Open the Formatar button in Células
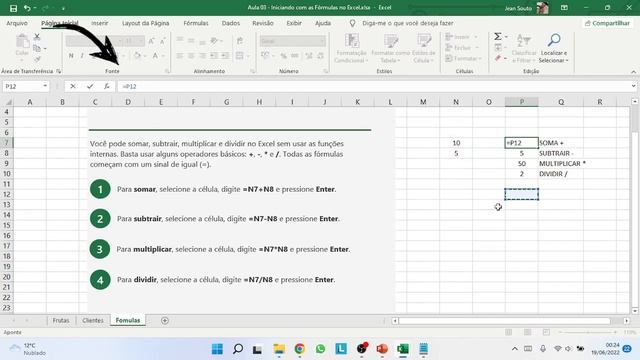The width and height of the screenshot is (640, 360). [x=463, y=59]
